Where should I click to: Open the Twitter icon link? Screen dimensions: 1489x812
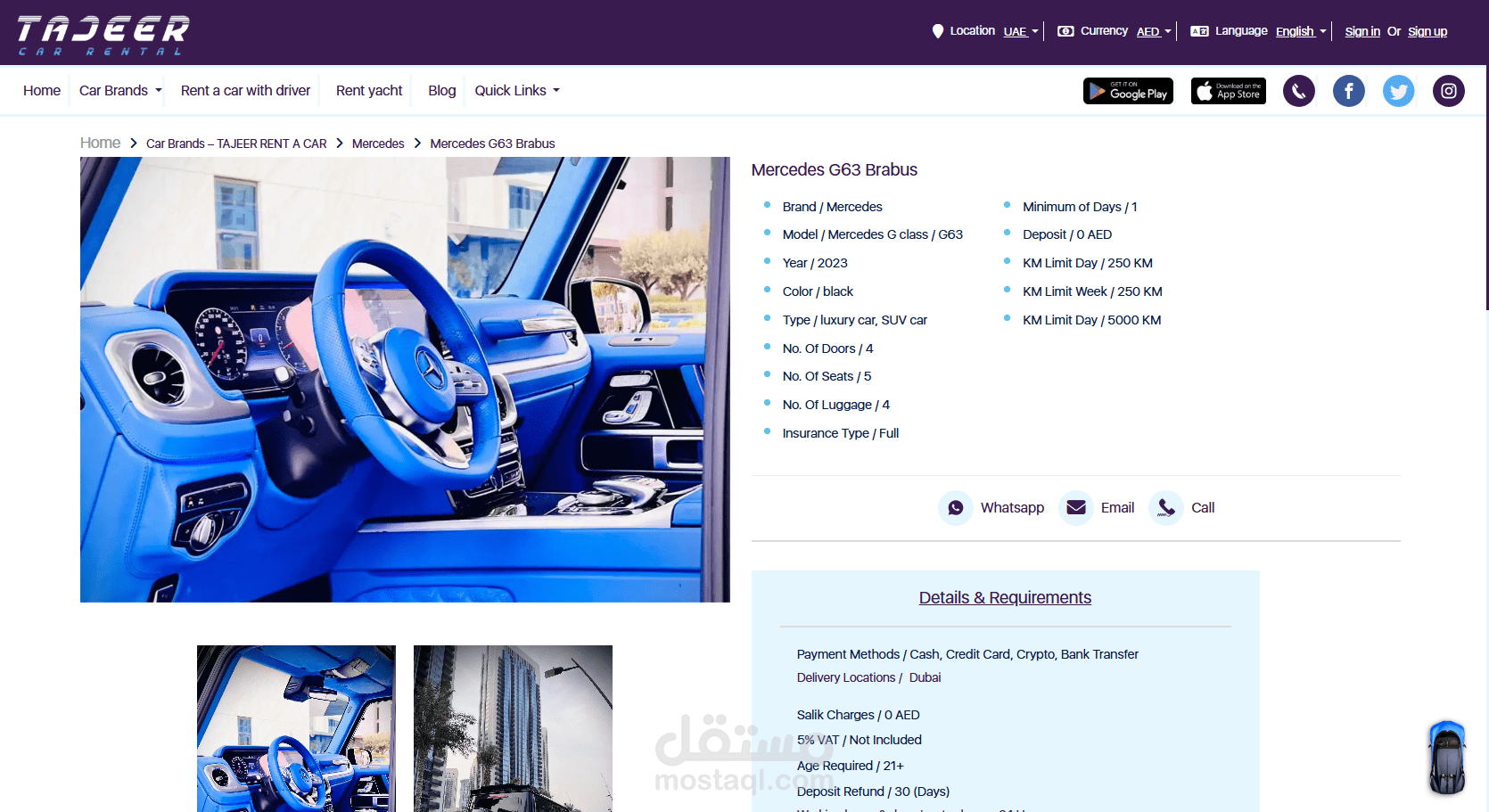click(1399, 91)
